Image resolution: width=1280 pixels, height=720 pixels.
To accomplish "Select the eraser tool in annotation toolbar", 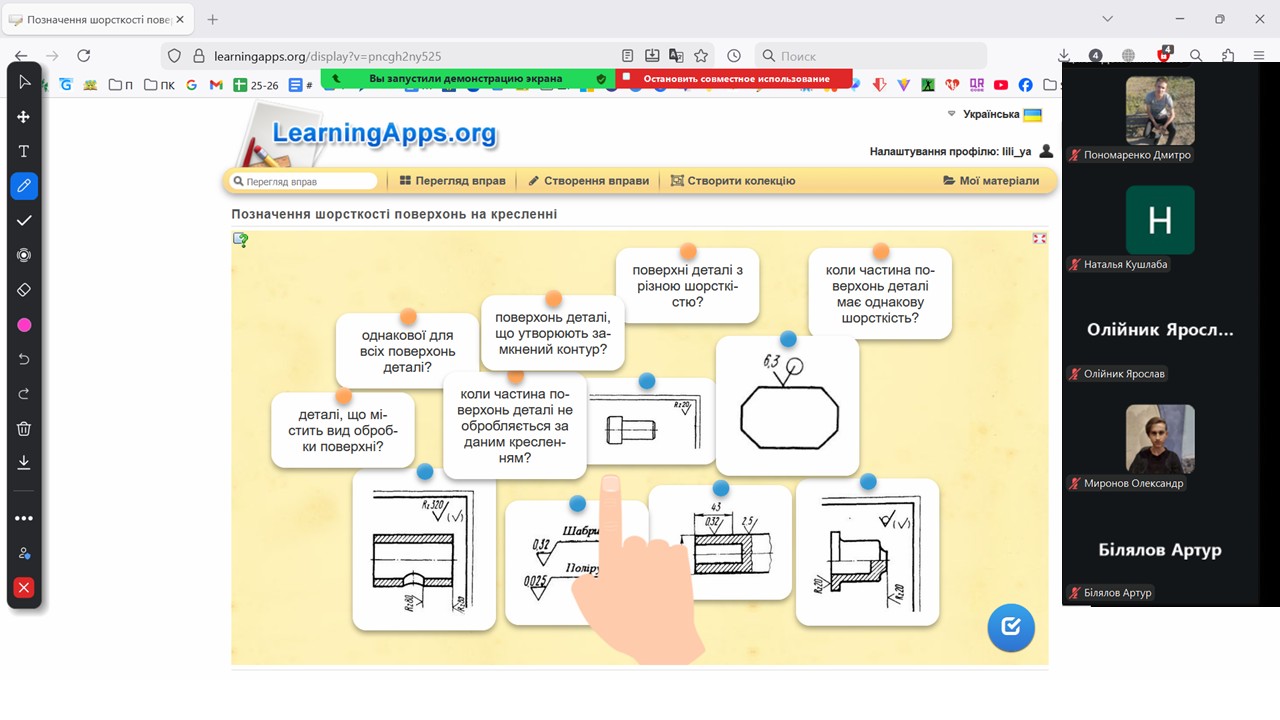I will tap(24, 290).
